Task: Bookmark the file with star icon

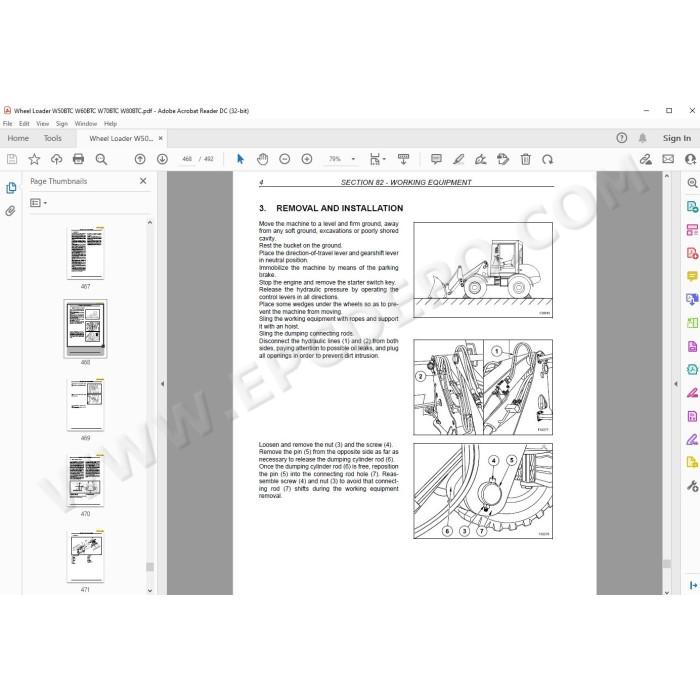Action: tap(34, 159)
